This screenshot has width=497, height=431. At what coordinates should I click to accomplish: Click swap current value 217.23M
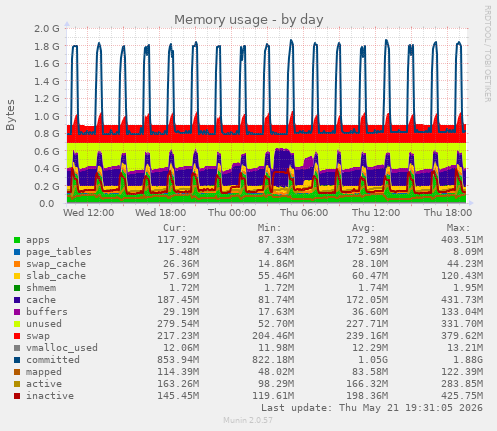tap(178, 336)
